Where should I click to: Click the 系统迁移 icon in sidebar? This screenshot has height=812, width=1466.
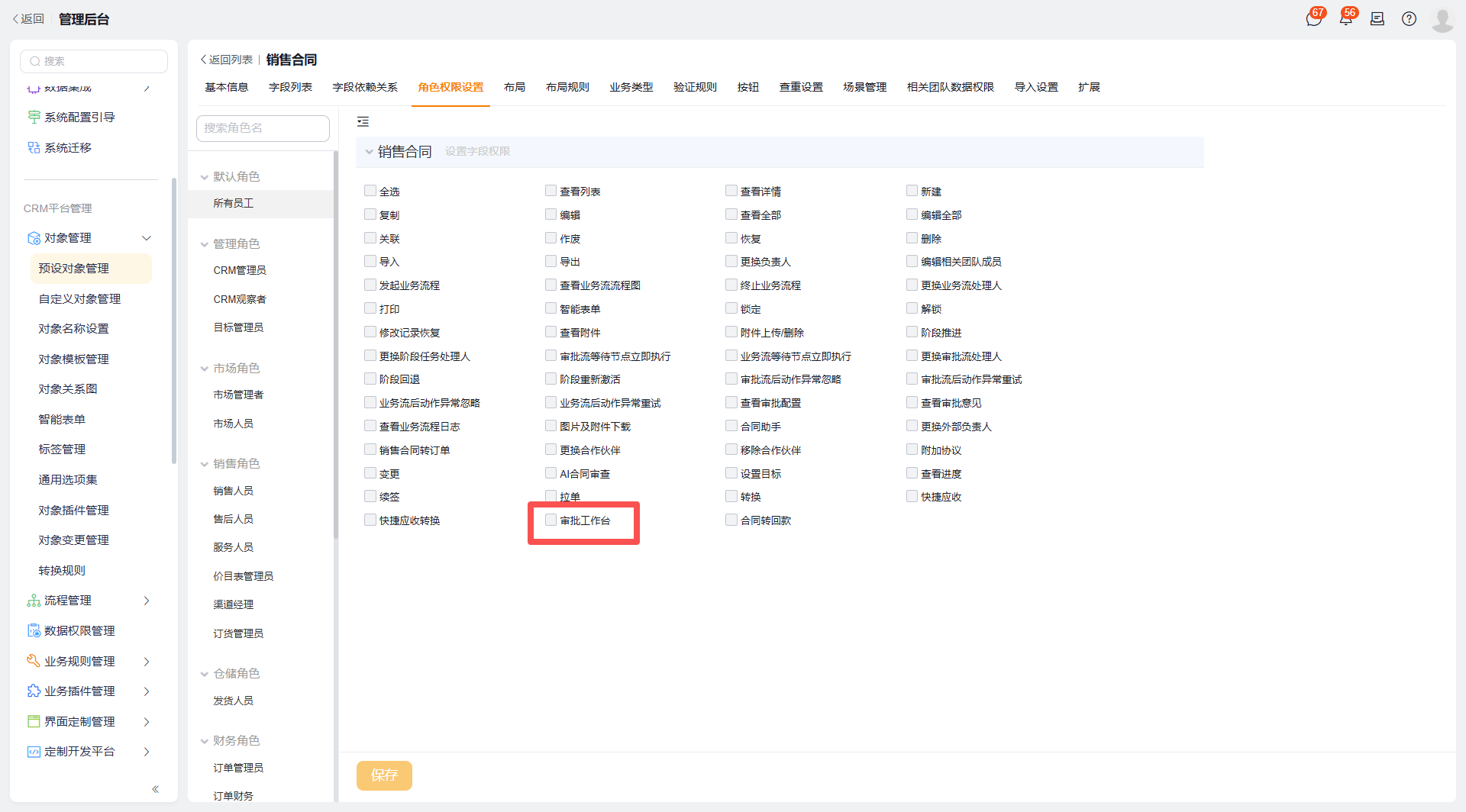click(34, 147)
